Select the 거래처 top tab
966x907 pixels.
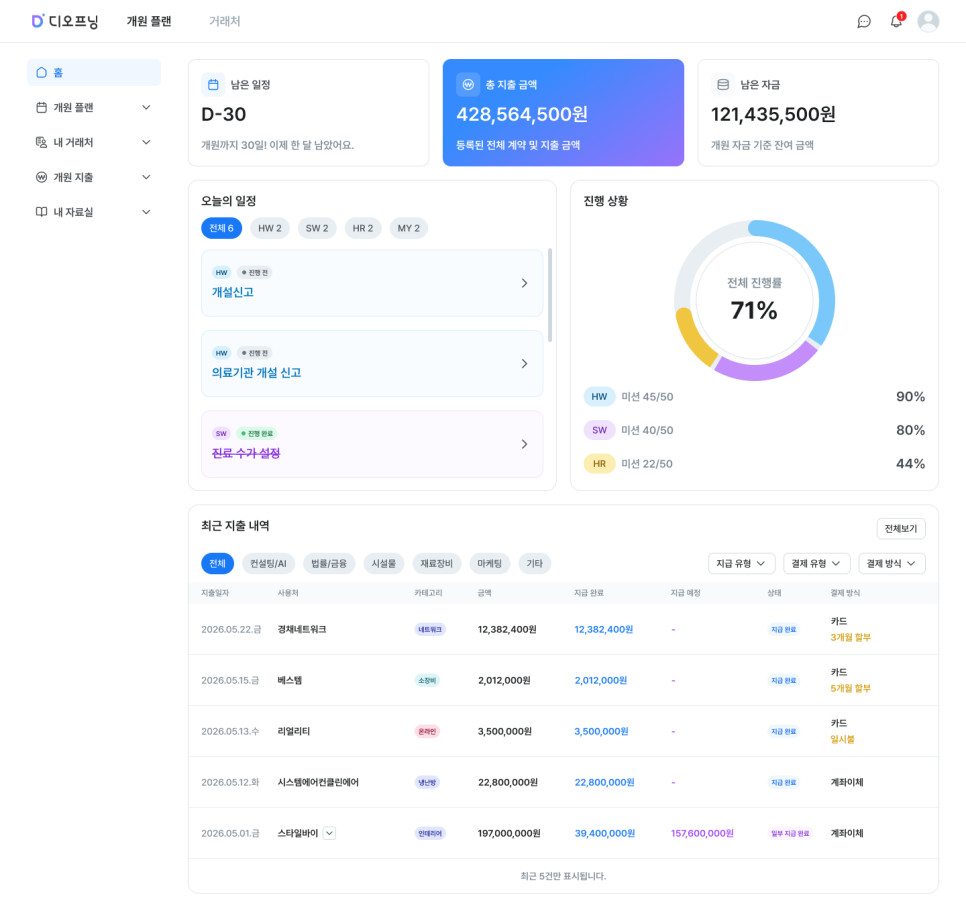point(224,21)
